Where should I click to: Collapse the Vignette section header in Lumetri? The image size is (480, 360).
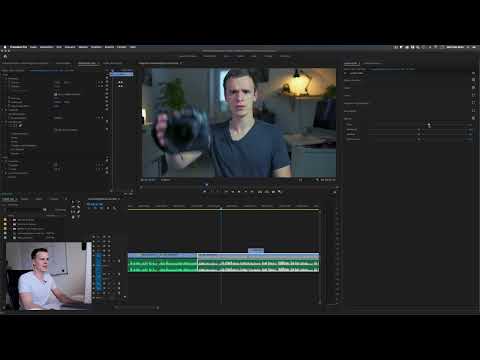click(348, 118)
